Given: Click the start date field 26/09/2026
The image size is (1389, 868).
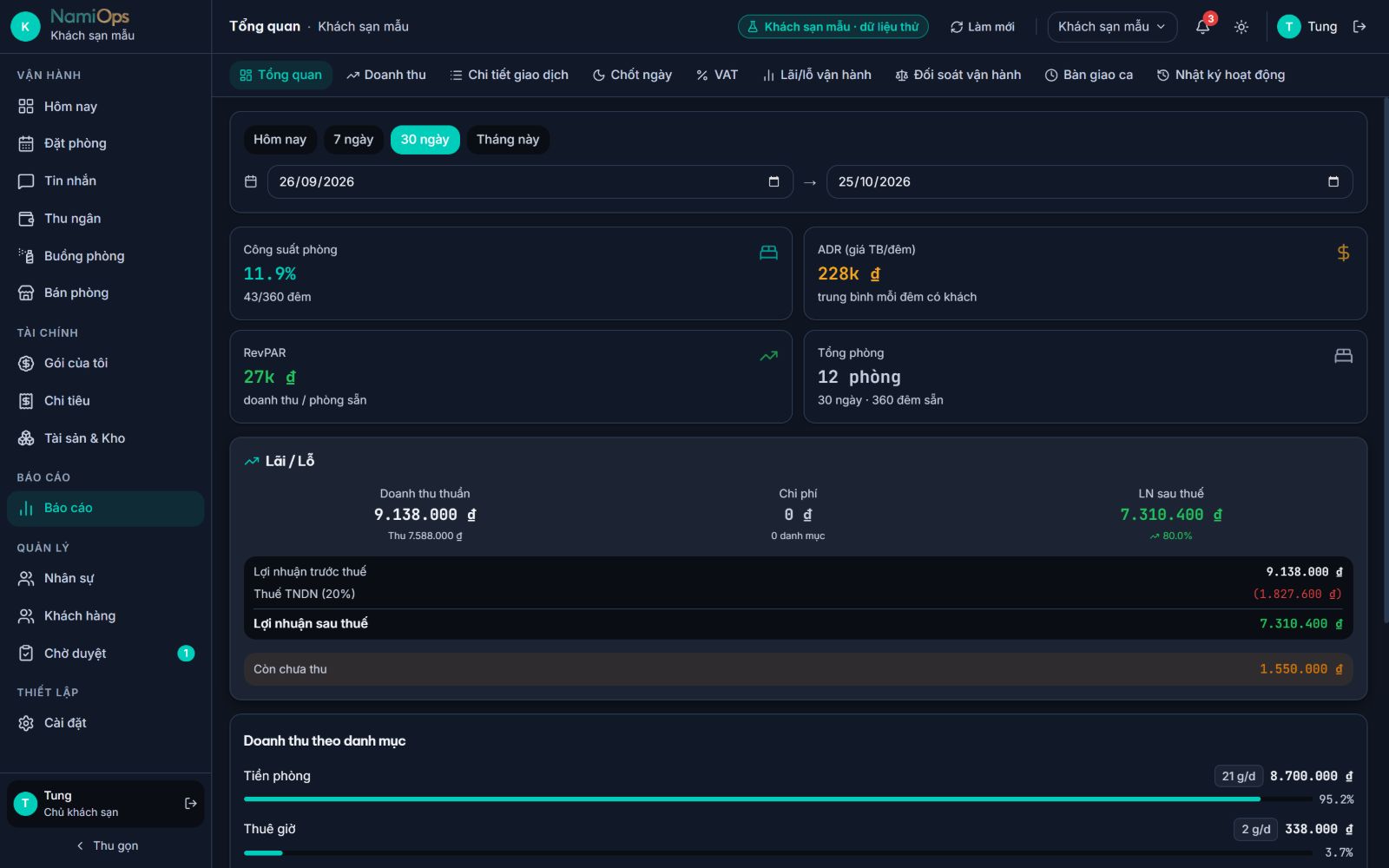Looking at the screenshot, I should tap(530, 182).
